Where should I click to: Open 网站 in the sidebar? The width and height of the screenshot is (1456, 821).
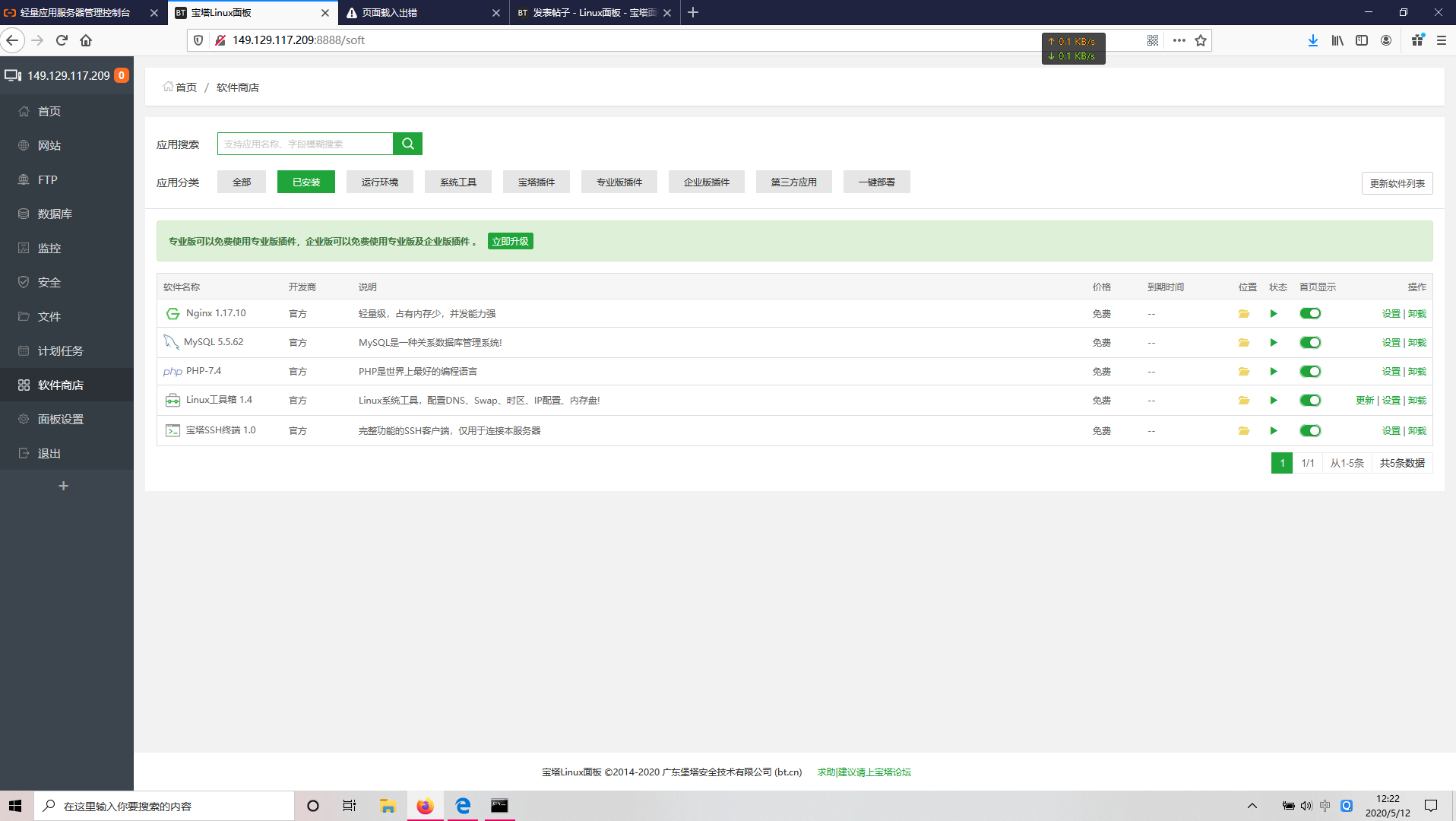click(x=67, y=145)
